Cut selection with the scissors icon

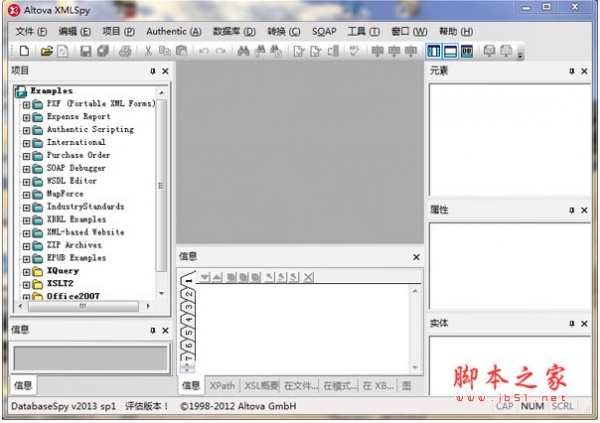tap(148, 51)
